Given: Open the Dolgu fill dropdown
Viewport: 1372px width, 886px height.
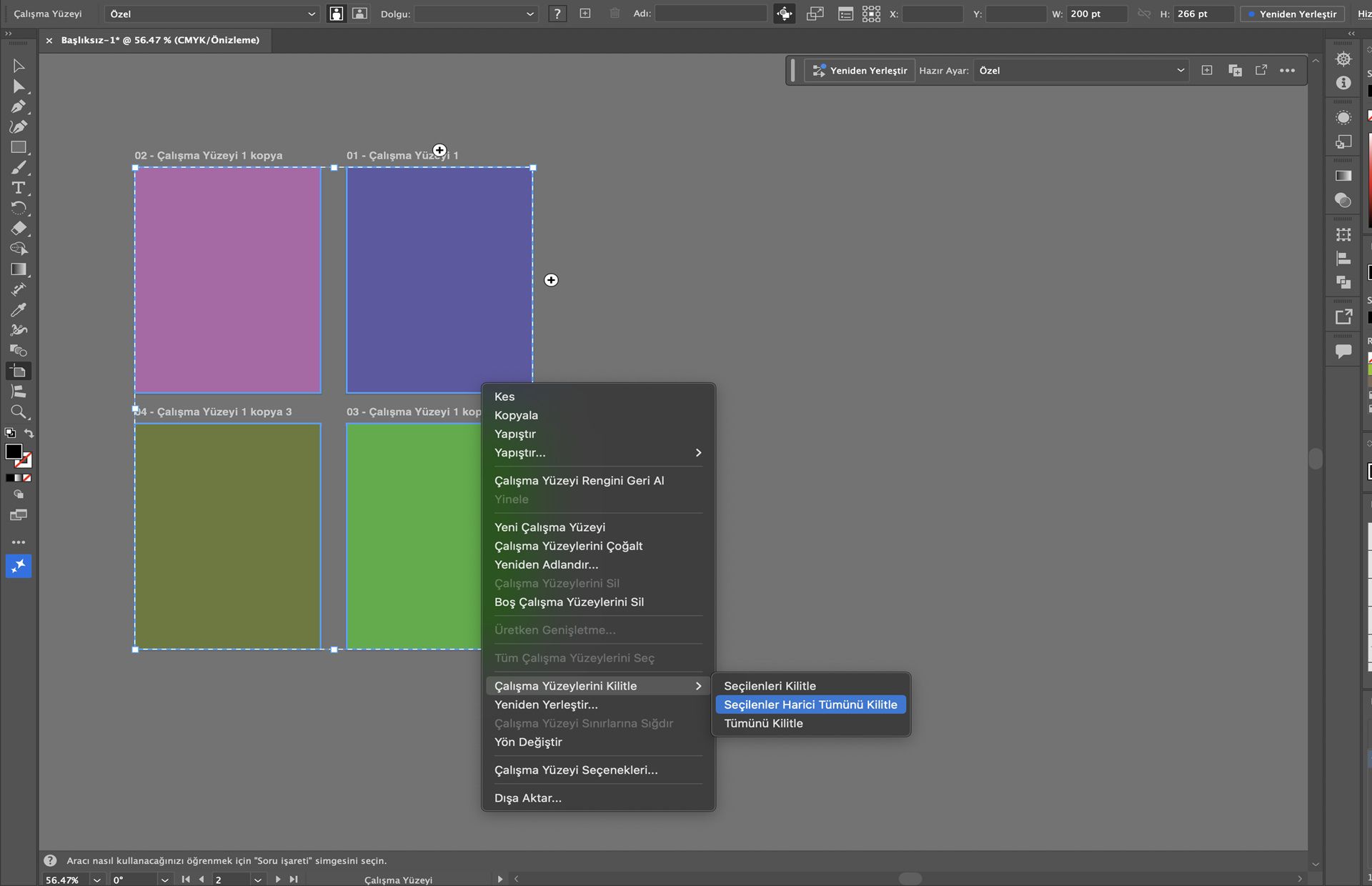Looking at the screenshot, I should 475,14.
